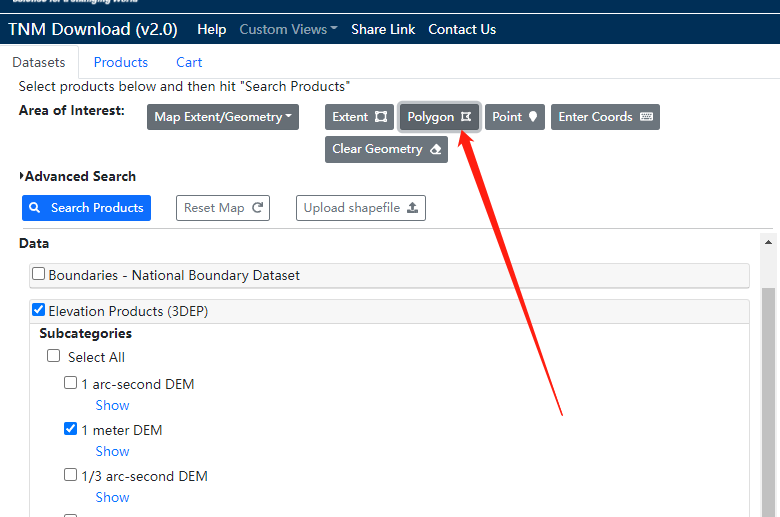The height and width of the screenshot is (517, 780).
Task: Click Clear Geometry eraser button
Action: 387,149
